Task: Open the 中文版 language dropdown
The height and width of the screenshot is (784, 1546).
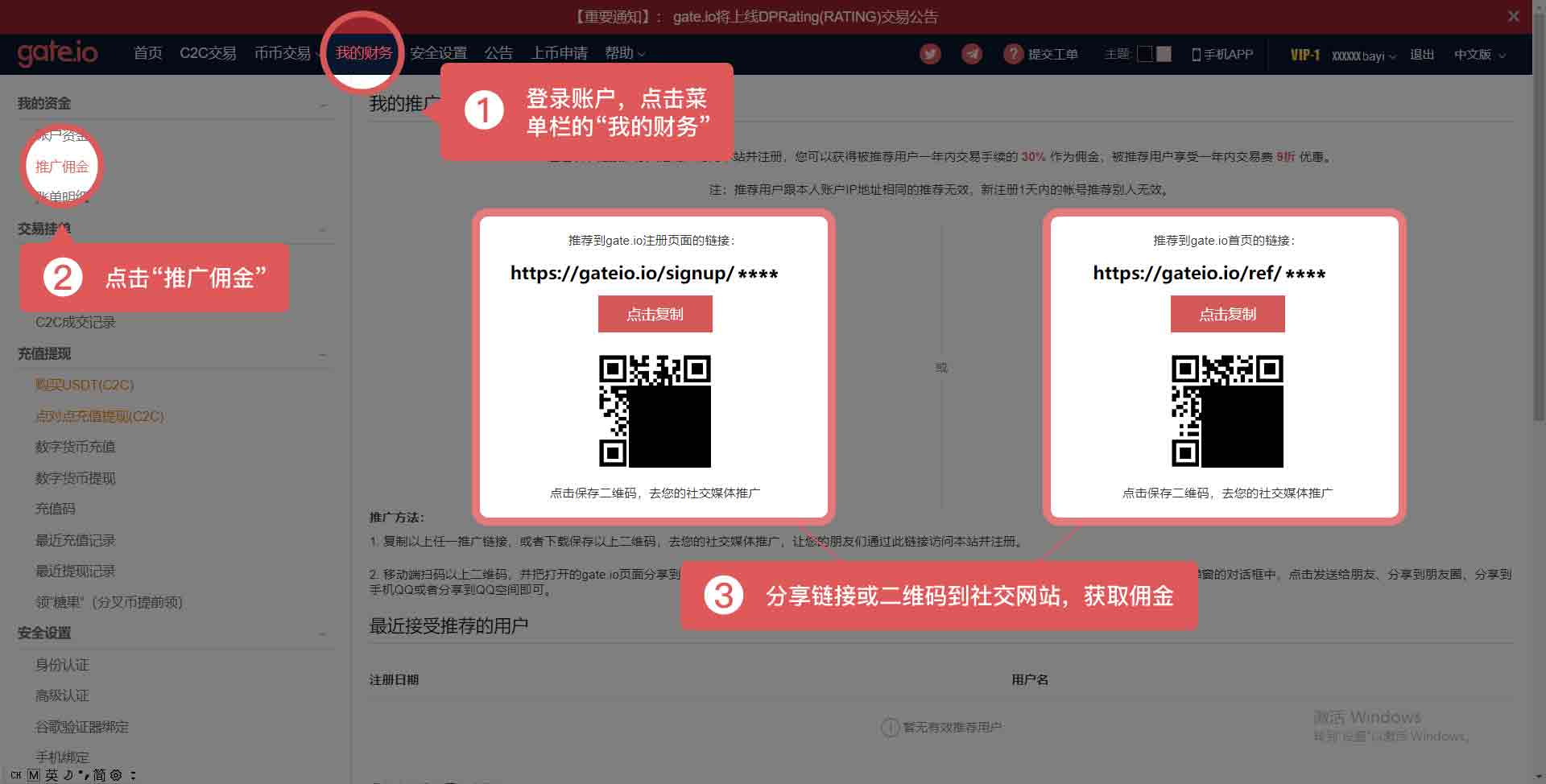Action: pos(1480,55)
